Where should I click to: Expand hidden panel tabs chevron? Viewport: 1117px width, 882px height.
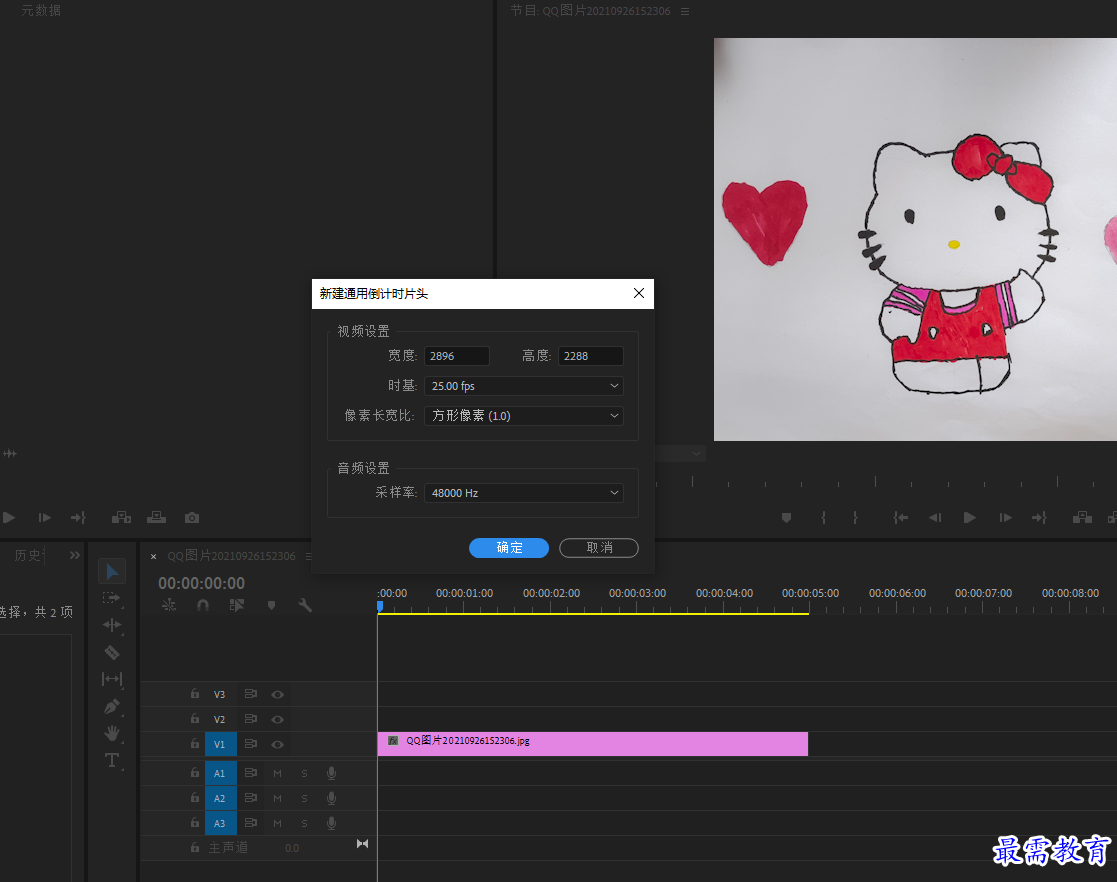[75, 555]
